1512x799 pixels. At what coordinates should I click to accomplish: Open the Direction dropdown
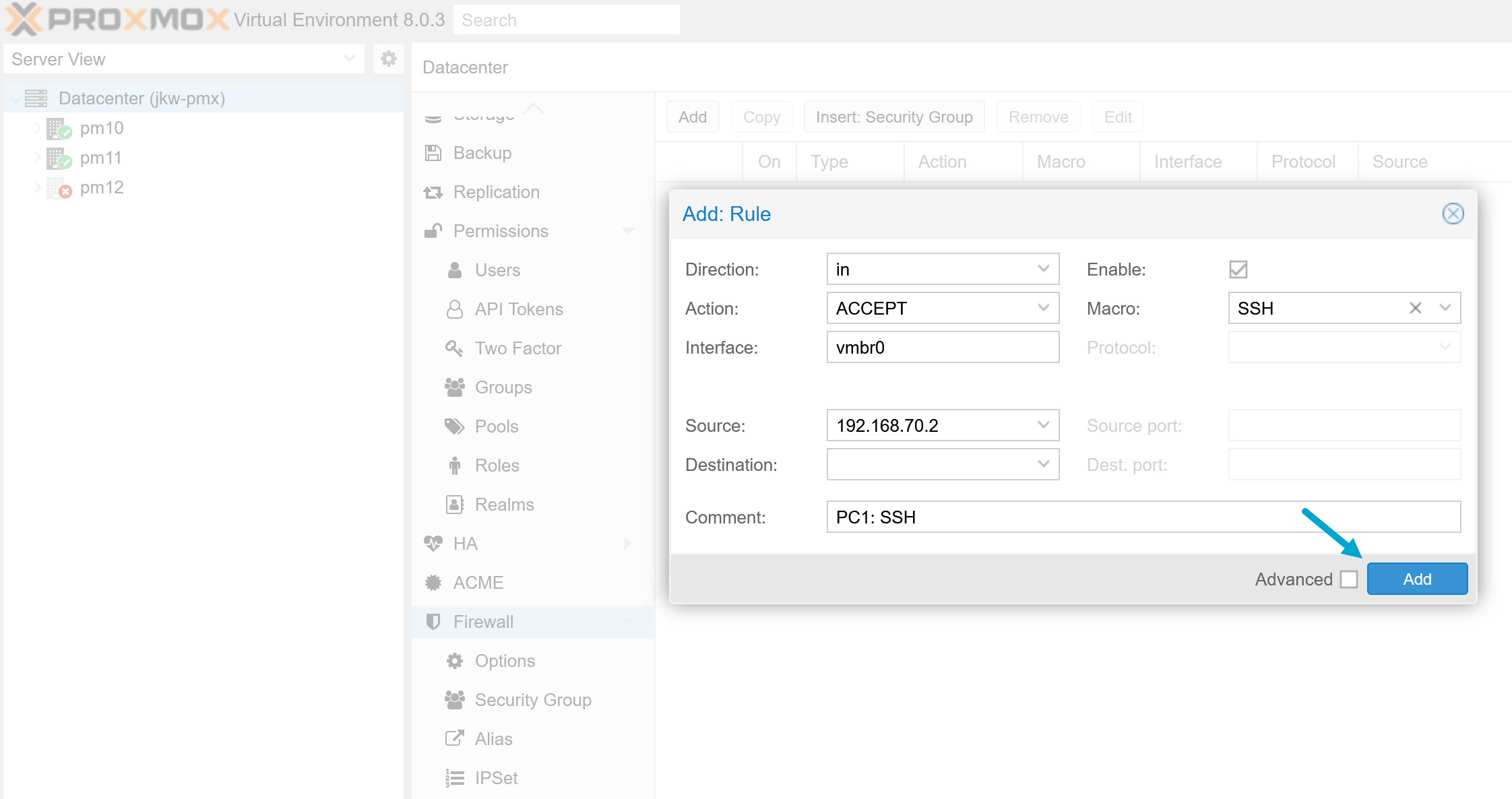pyautogui.click(x=1044, y=269)
